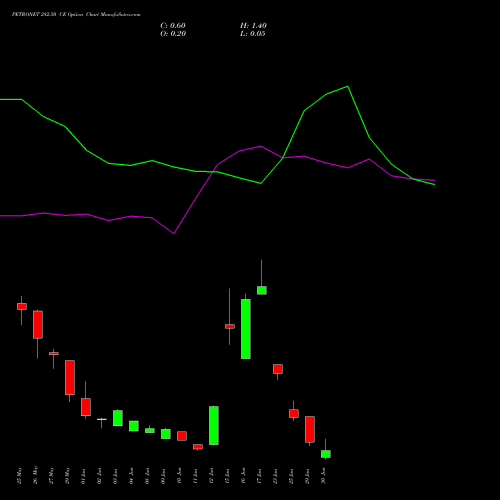
Task: Select the red candlestick for 25 May
Action: pos(22,306)
